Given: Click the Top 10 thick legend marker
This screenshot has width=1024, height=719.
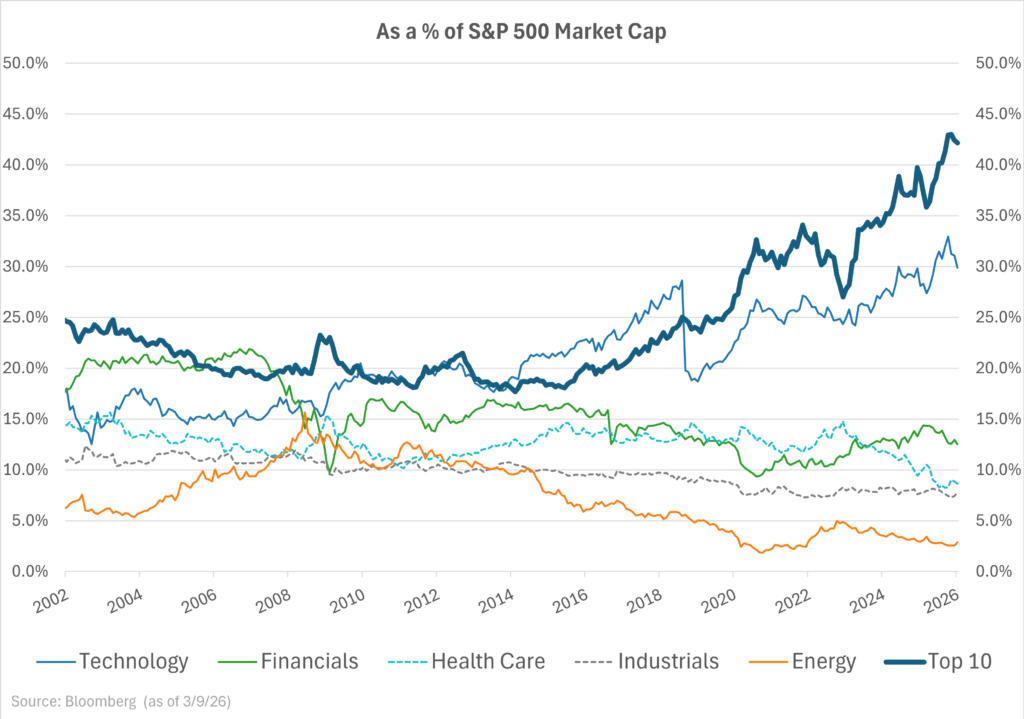Looking at the screenshot, I should tap(902, 661).
